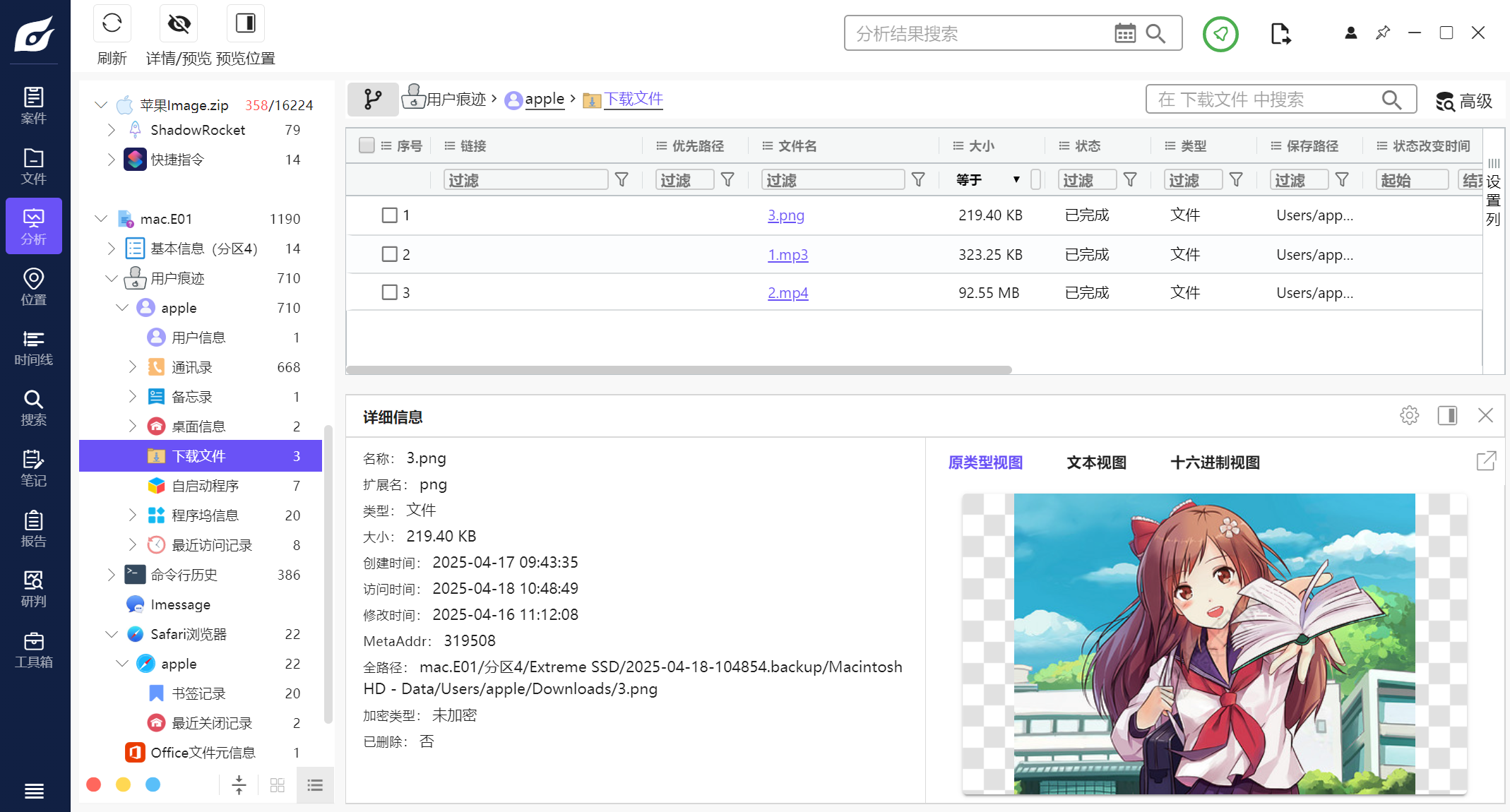1510x812 pixels.
Task: Click the branch tree icon in breadcrumb bar
Action: coord(373,99)
